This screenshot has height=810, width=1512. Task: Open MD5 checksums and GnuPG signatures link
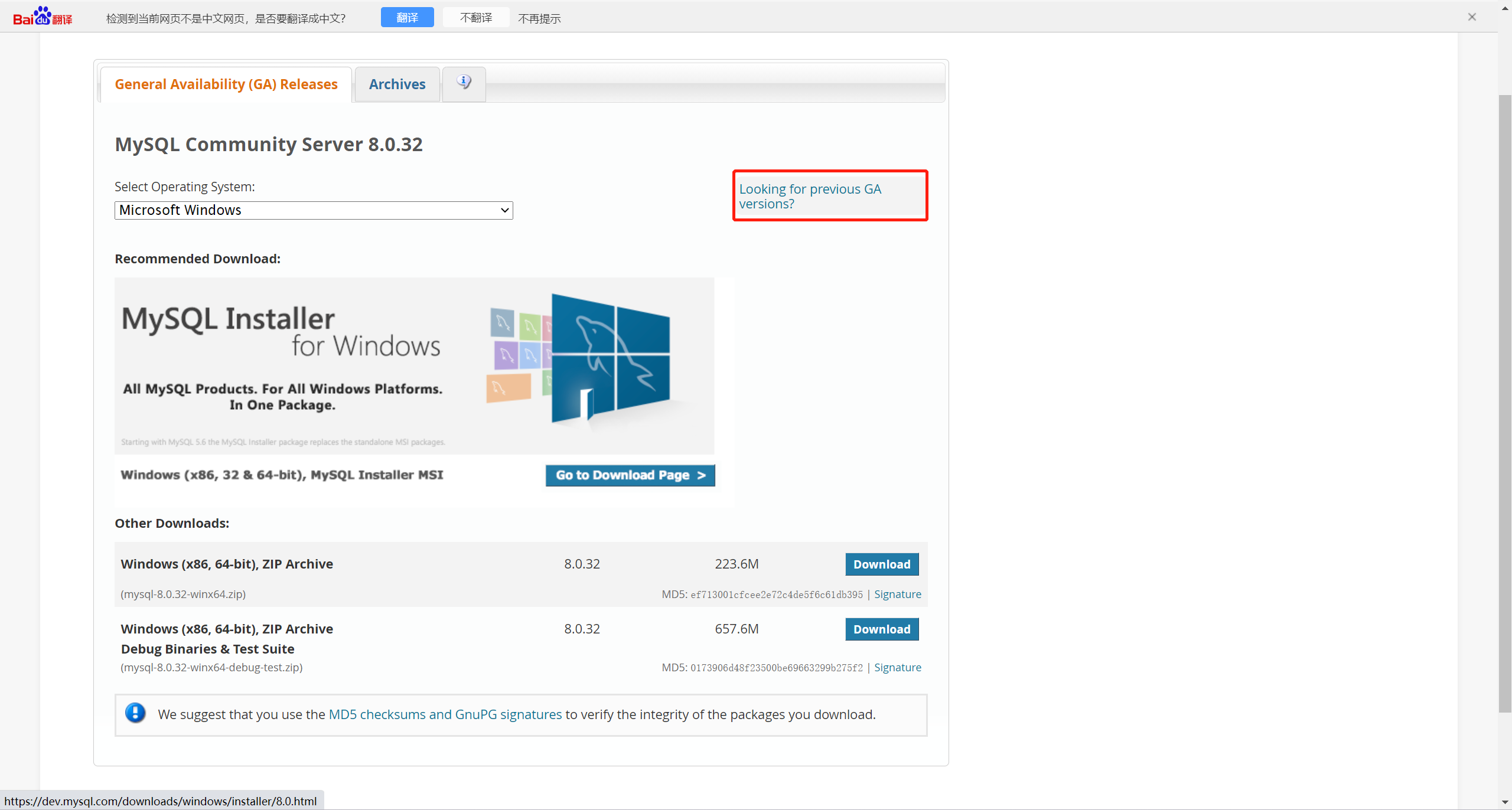(445, 714)
